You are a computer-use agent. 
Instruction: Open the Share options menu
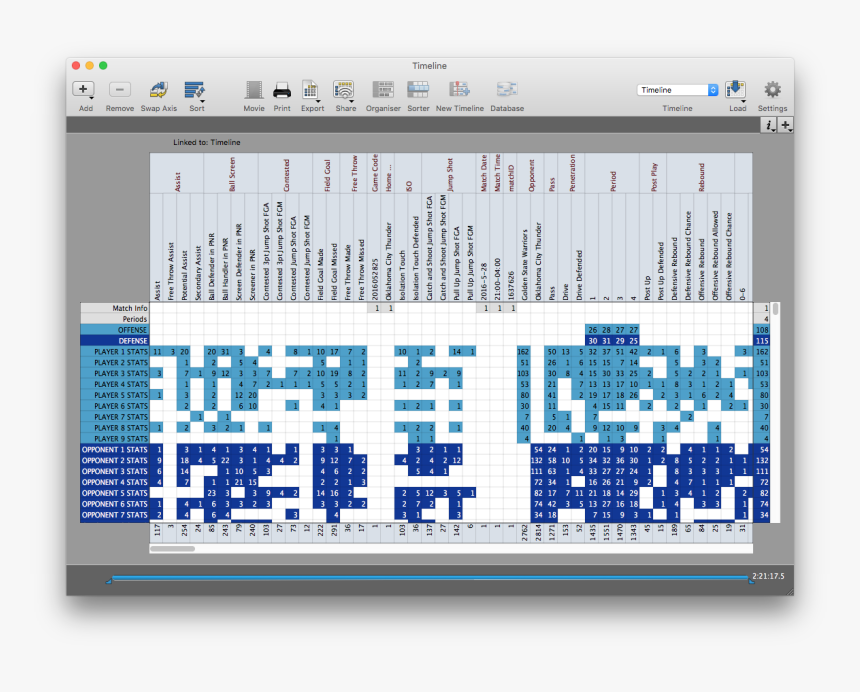tap(345, 91)
